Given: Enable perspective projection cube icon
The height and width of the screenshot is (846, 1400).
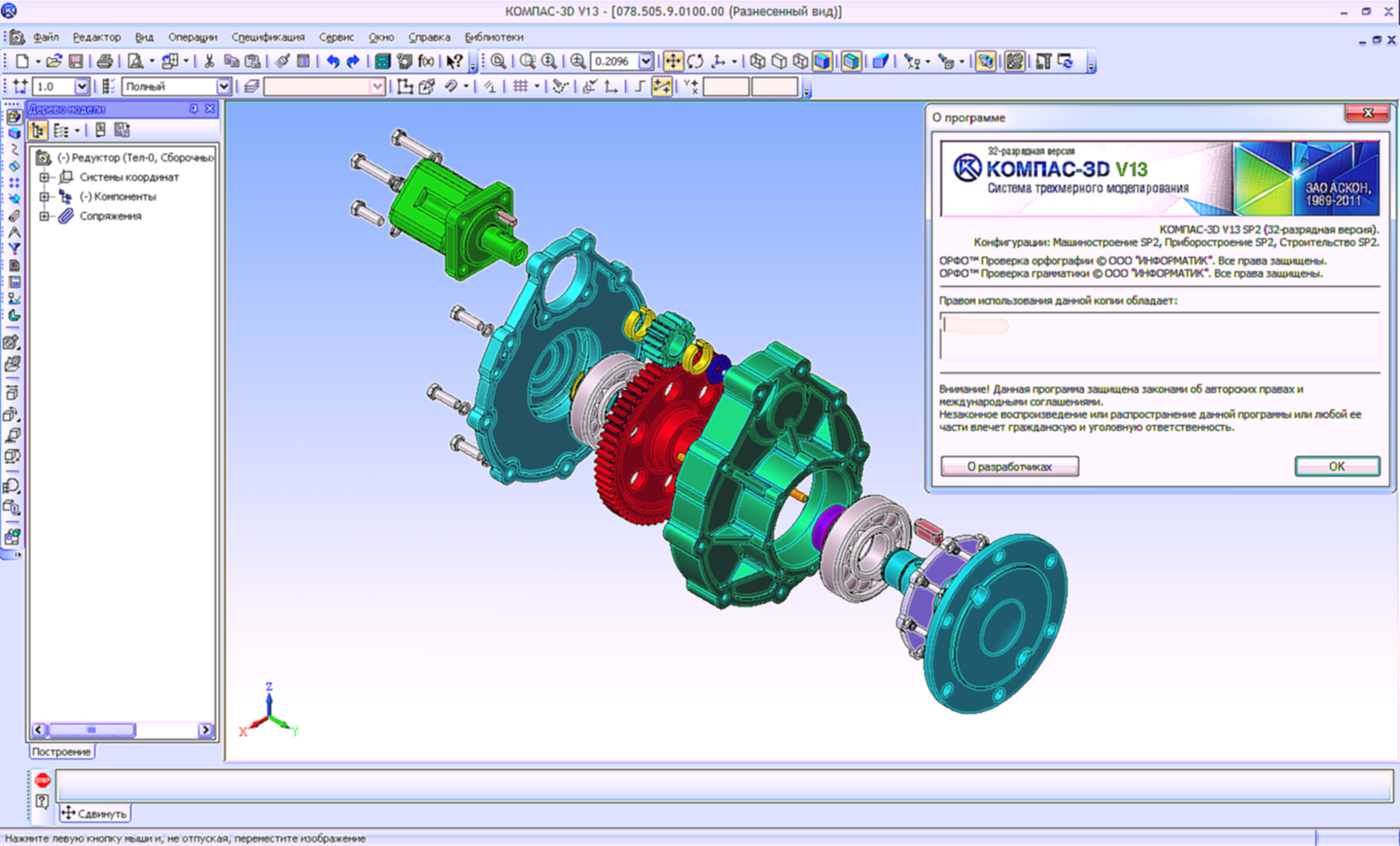Looking at the screenshot, I should (880, 61).
